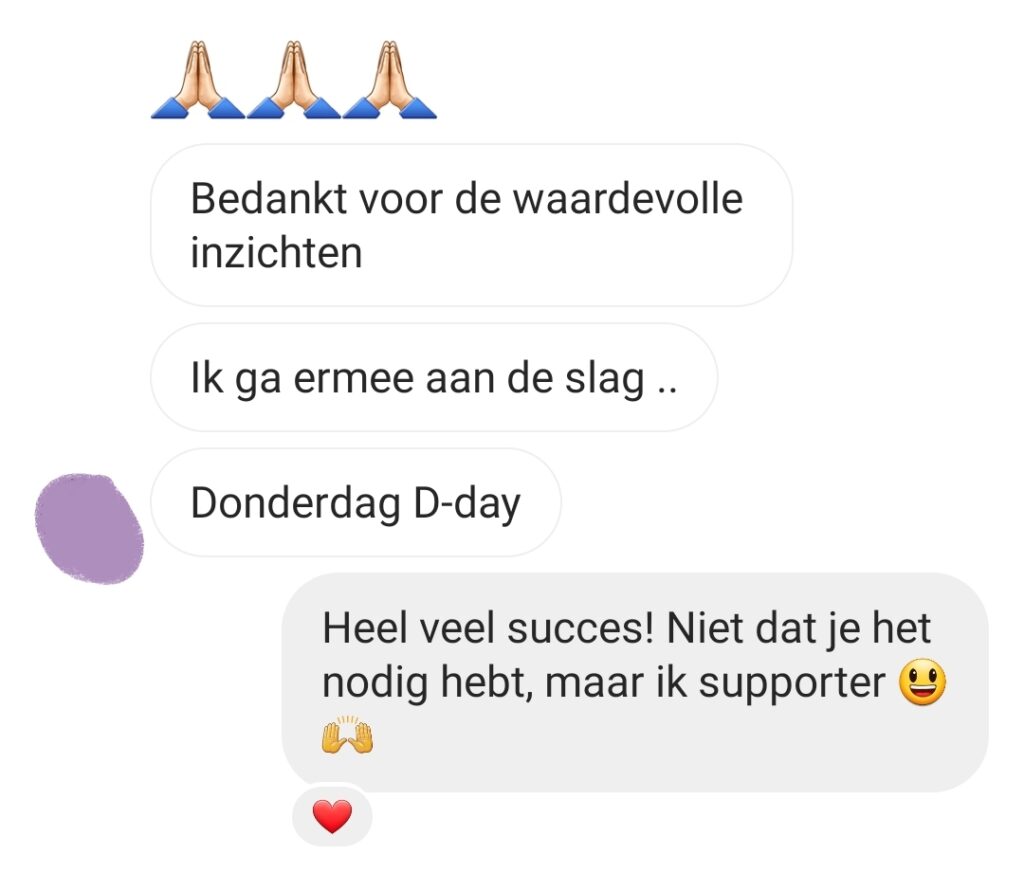Screen dimensions: 1024x873
Task: Click the word 'Donderdag' in the message
Action: click(x=296, y=503)
